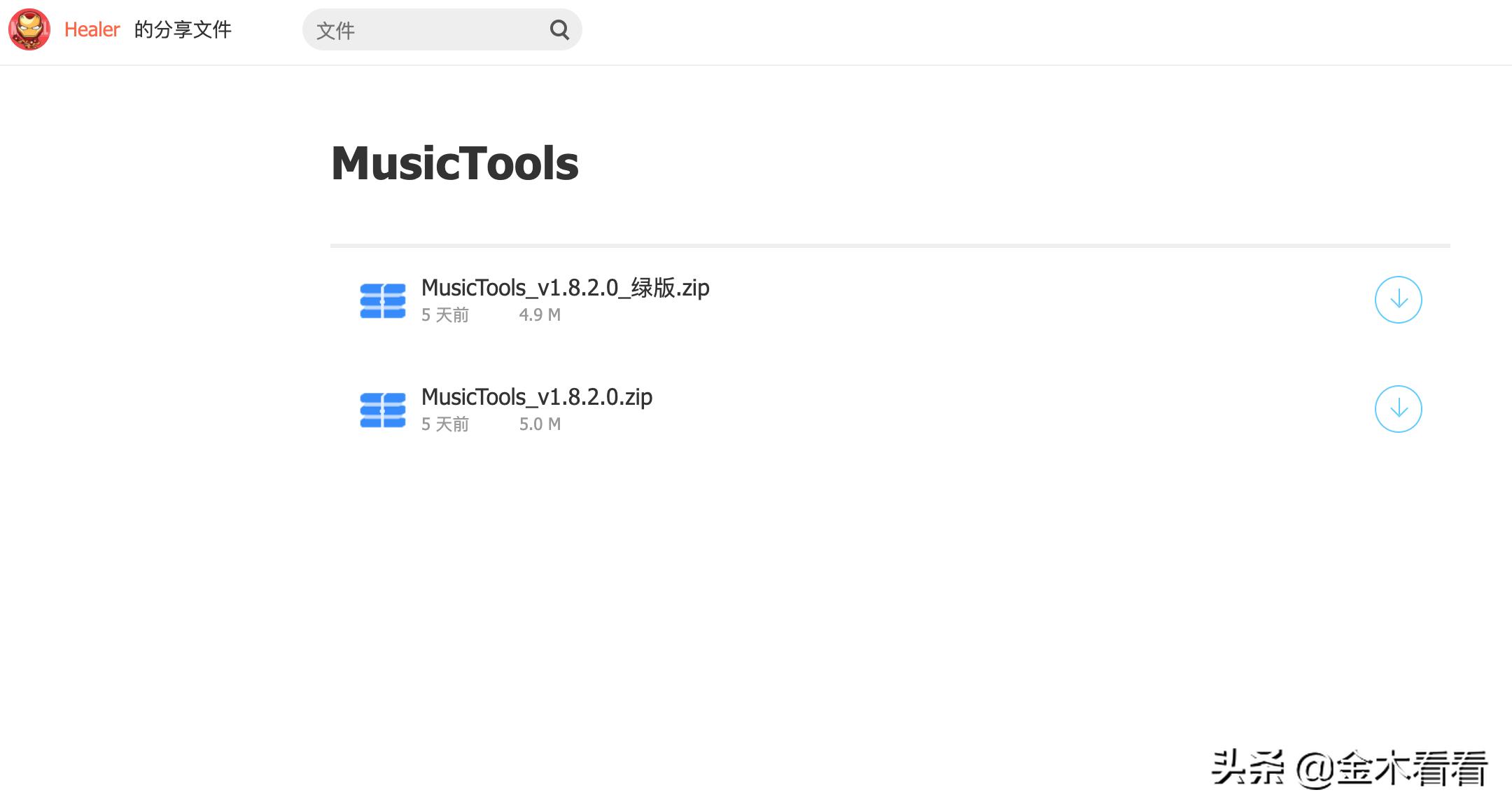Click the 头条 @金木看看 watermark
This screenshot has width=1512, height=811.
(1349, 768)
